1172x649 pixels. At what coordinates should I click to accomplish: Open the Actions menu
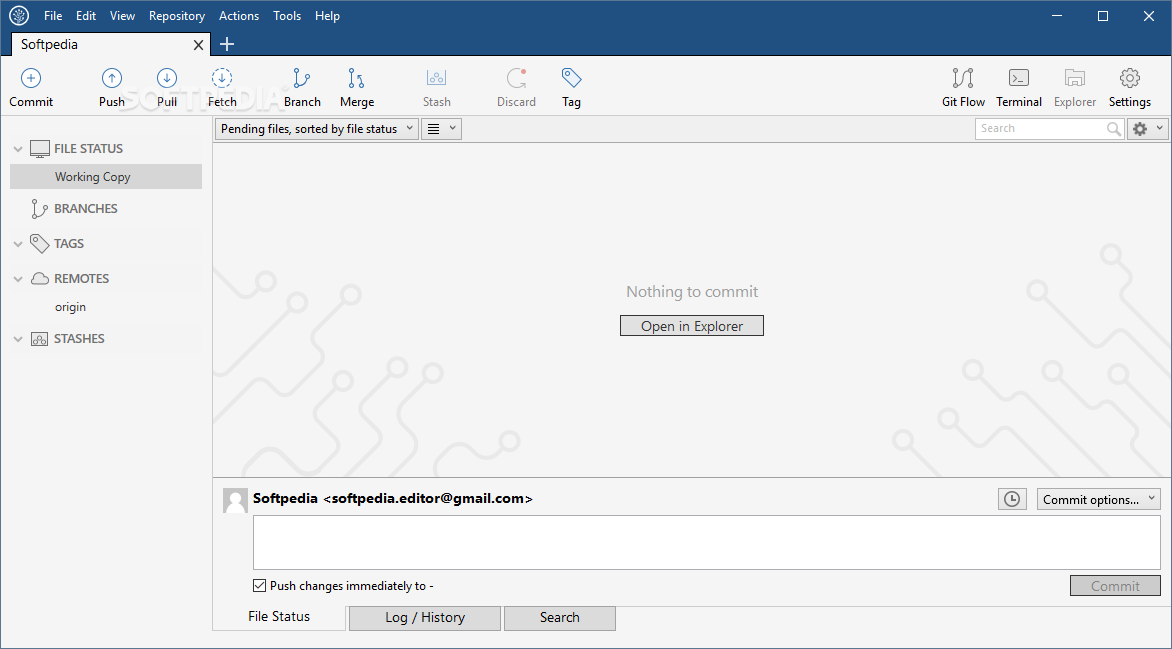coord(239,16)
